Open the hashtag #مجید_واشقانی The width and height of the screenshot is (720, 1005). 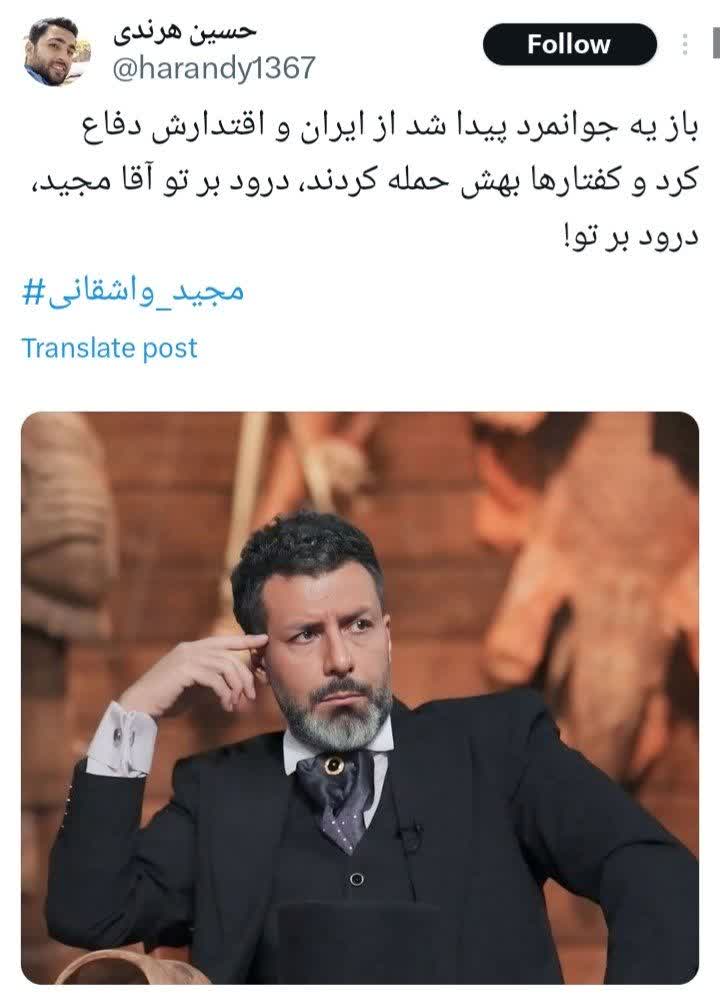click(133, 292)
